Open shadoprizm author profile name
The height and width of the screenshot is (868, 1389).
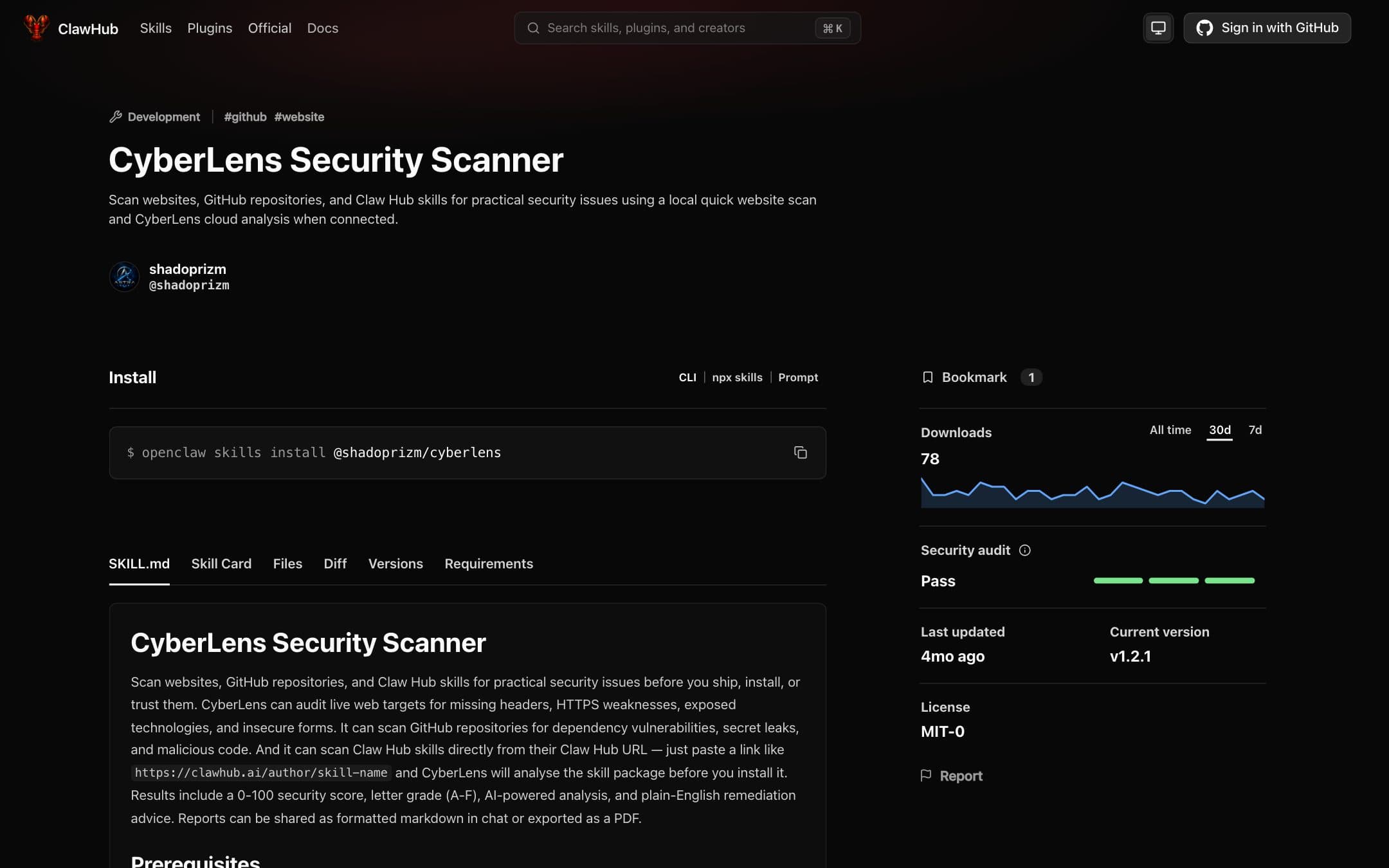point(188,269)
